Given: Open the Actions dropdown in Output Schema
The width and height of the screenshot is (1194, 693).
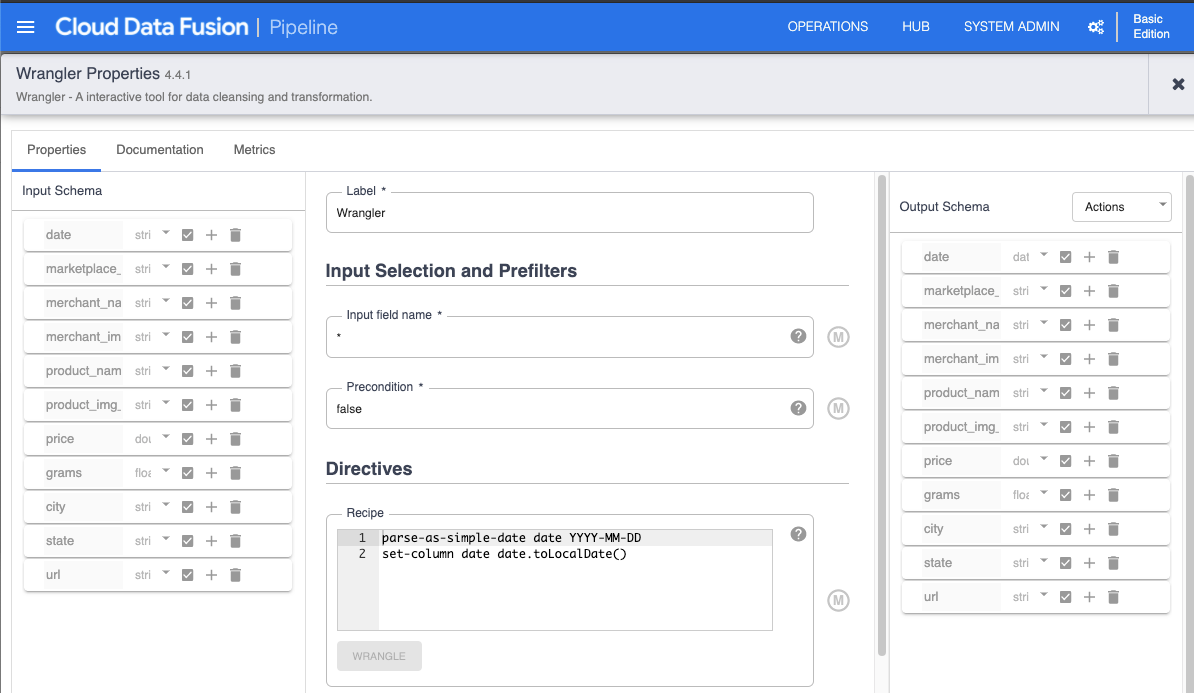Looking at the screenshot, I should (x=1121, y=206).
